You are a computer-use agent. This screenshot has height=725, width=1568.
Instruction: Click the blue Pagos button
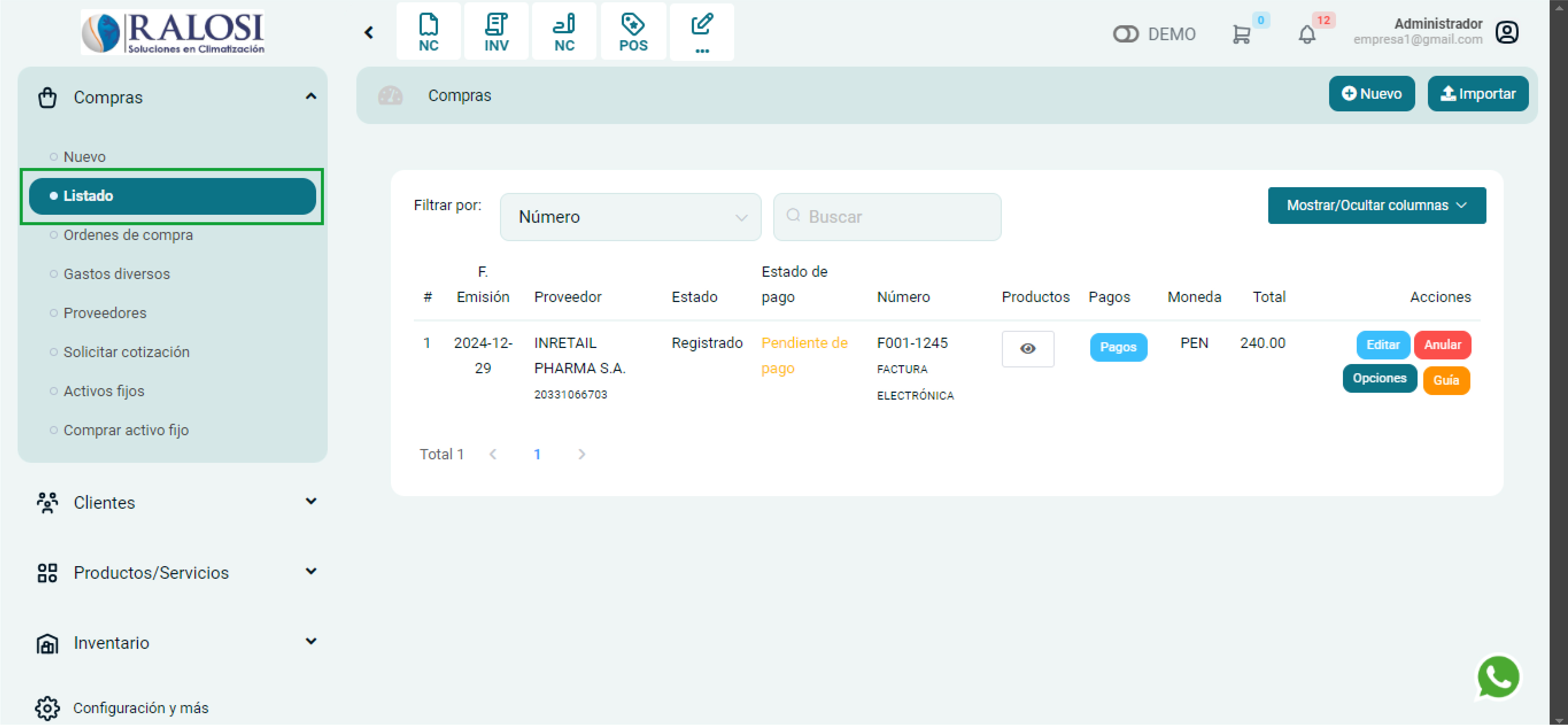pyautogui.click(x=1118, y=347)
